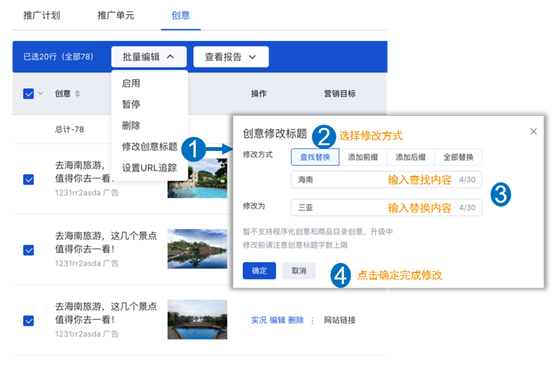Switch to the 推广单元 tab
554x371 pixels.
(116, 16)
